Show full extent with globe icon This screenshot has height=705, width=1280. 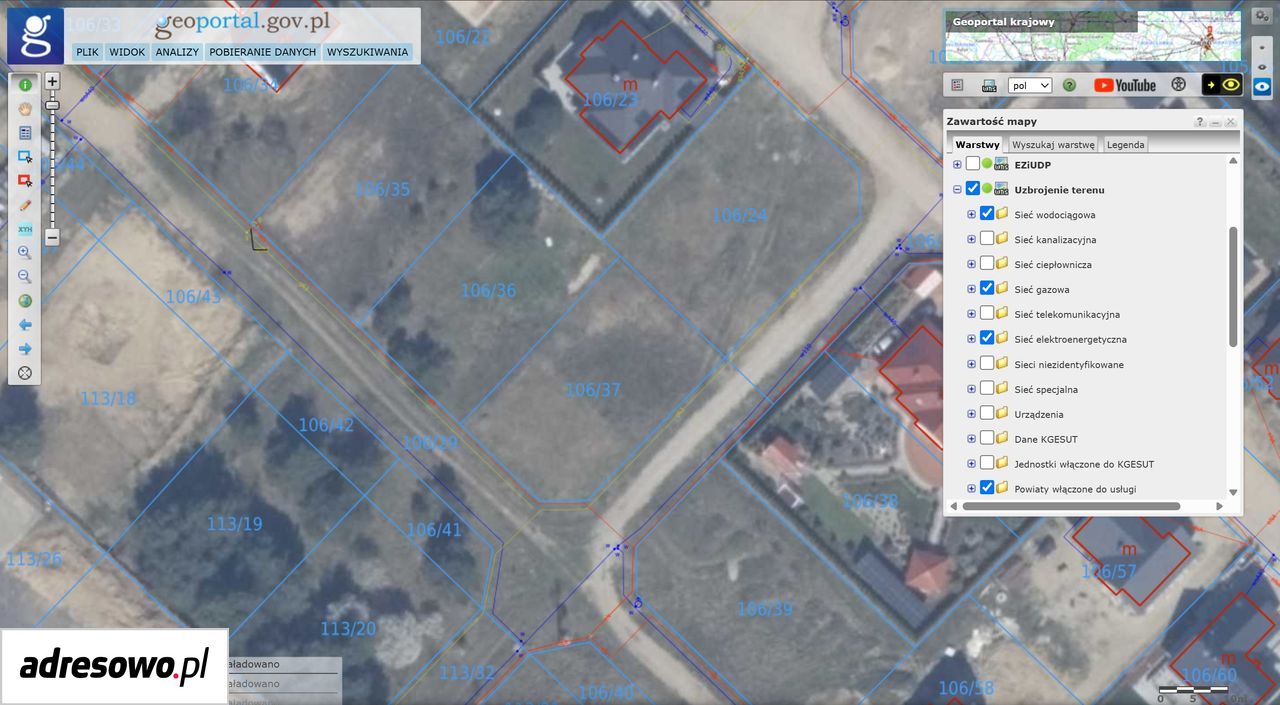[25, 301]
